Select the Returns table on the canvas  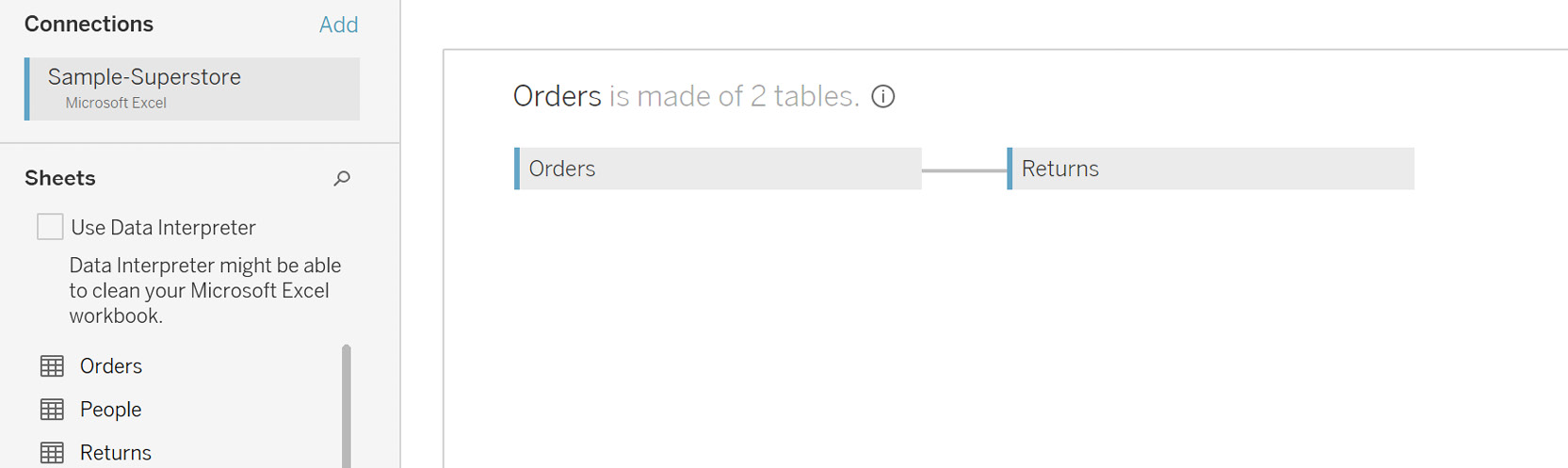[1210, 169]
